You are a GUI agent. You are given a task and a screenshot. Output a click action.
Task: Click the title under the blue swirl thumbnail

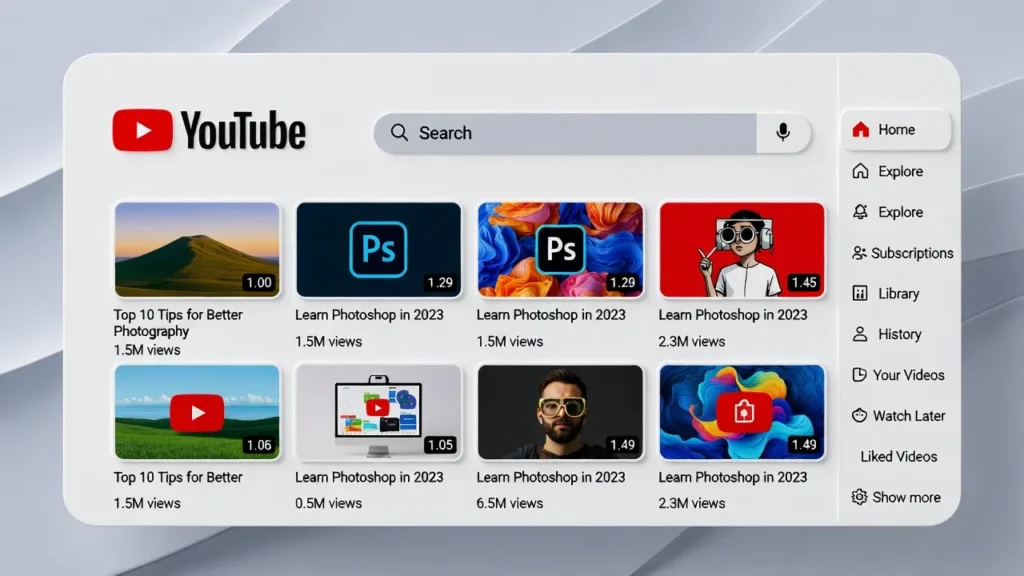click(x=733, y=477)
